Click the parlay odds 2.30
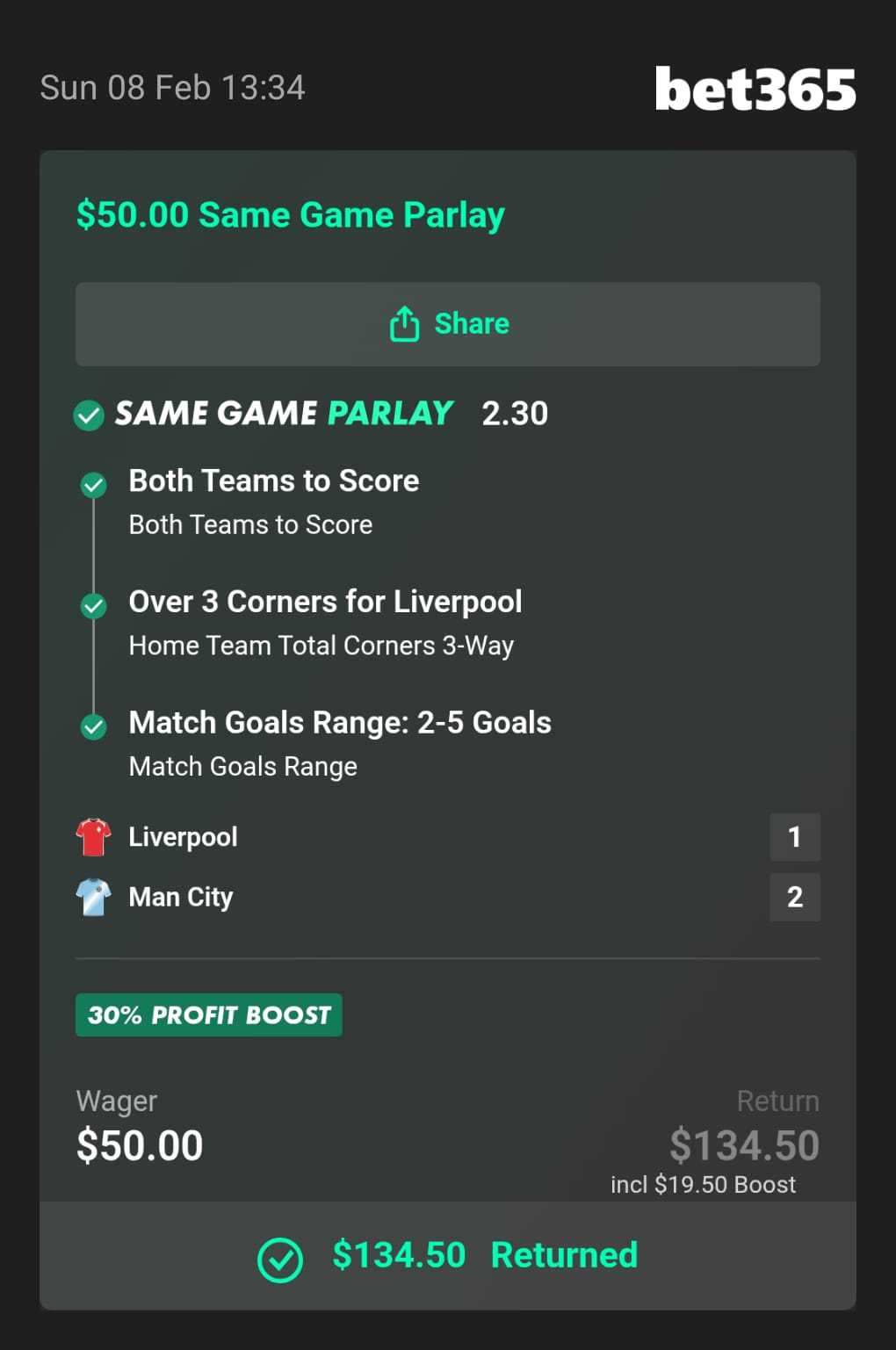 coord(515,414)
